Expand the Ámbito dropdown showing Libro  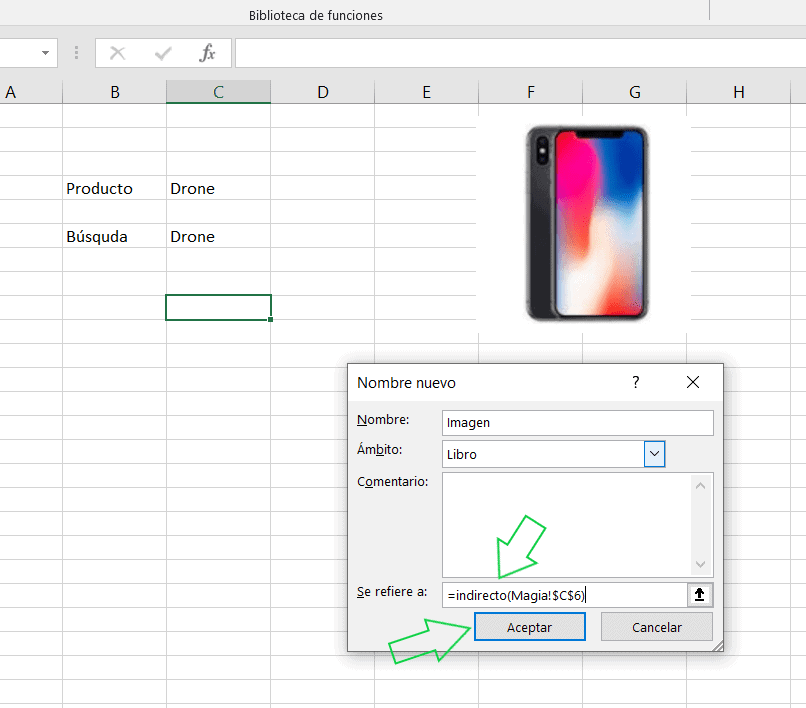[x=654, y=454]
